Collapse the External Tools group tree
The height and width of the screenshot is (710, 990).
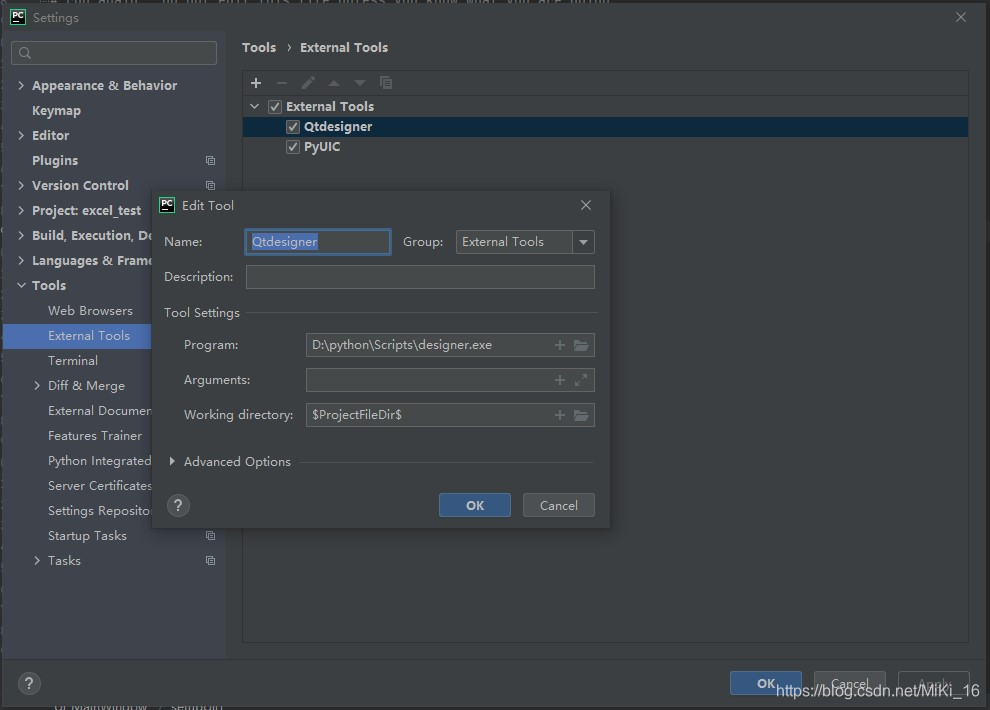click(x=254, y=107)
